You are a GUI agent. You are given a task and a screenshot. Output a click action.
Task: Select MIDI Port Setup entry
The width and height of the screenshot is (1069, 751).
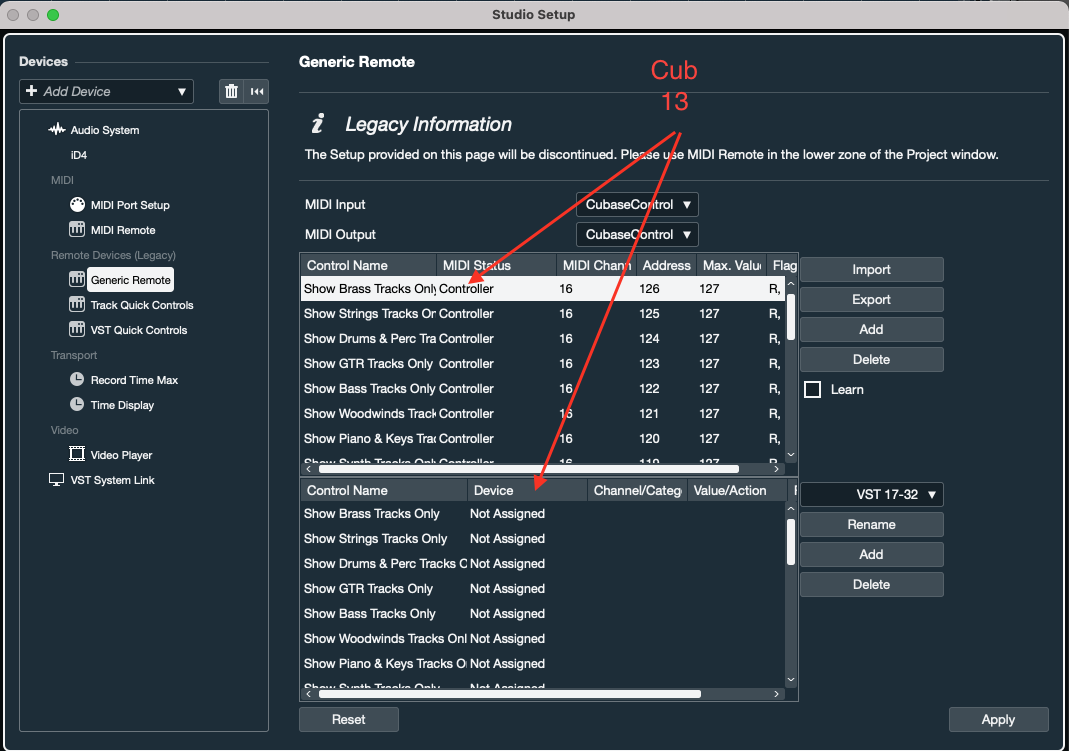coord(130,205)
